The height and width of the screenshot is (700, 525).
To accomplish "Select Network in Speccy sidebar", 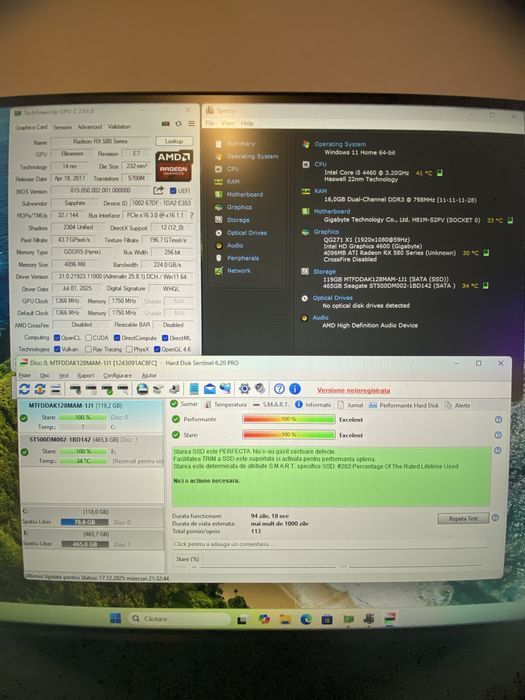I will (x=239, y=271).
